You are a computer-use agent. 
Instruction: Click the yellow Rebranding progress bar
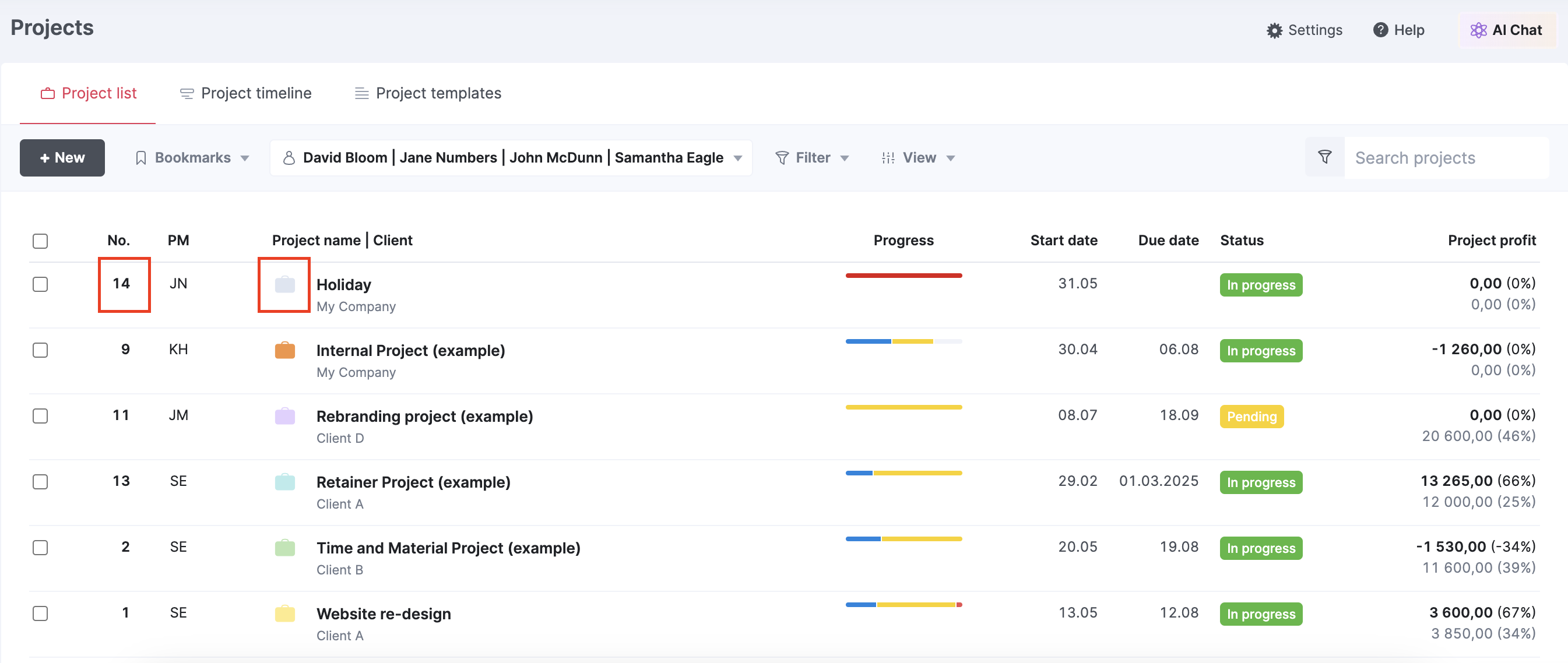point(904,407)
